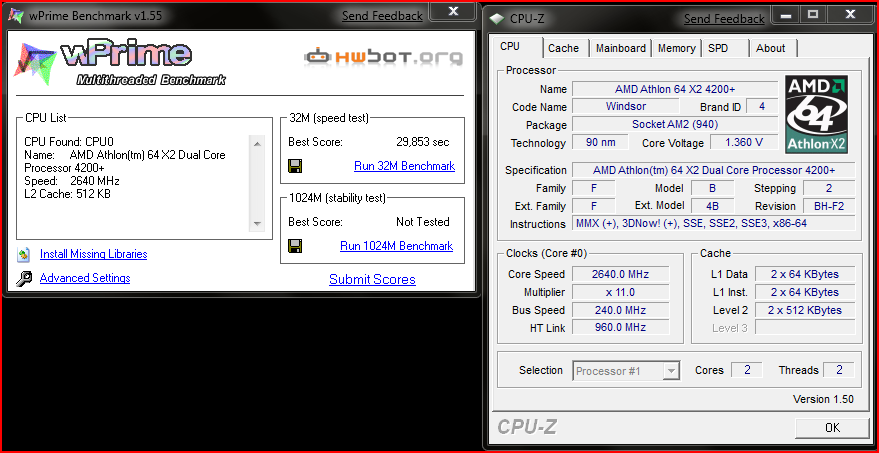
Task: Click the Specification field text
Action: coord(713,170)
